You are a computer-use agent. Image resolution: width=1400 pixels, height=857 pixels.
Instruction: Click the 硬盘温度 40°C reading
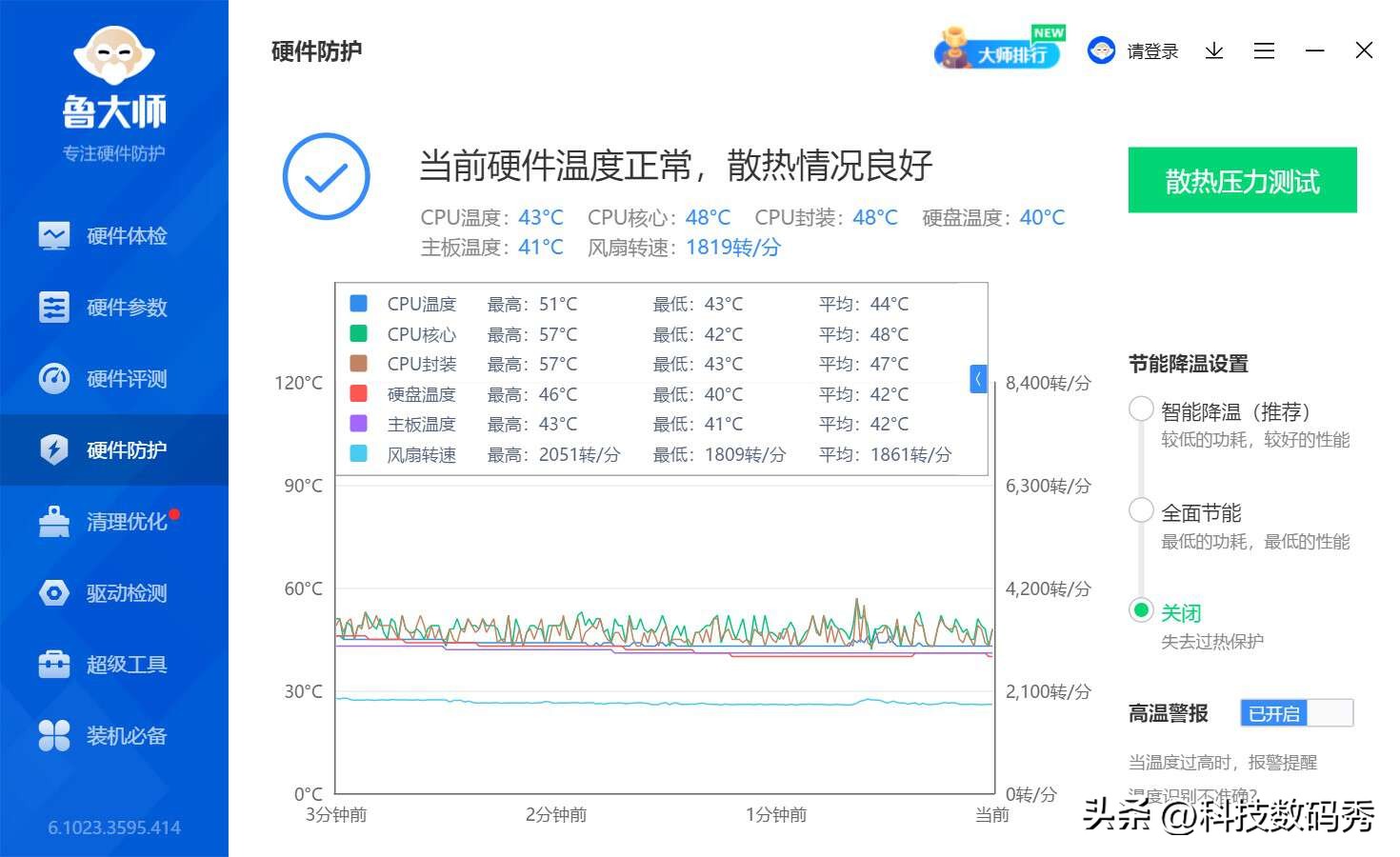1042,218
